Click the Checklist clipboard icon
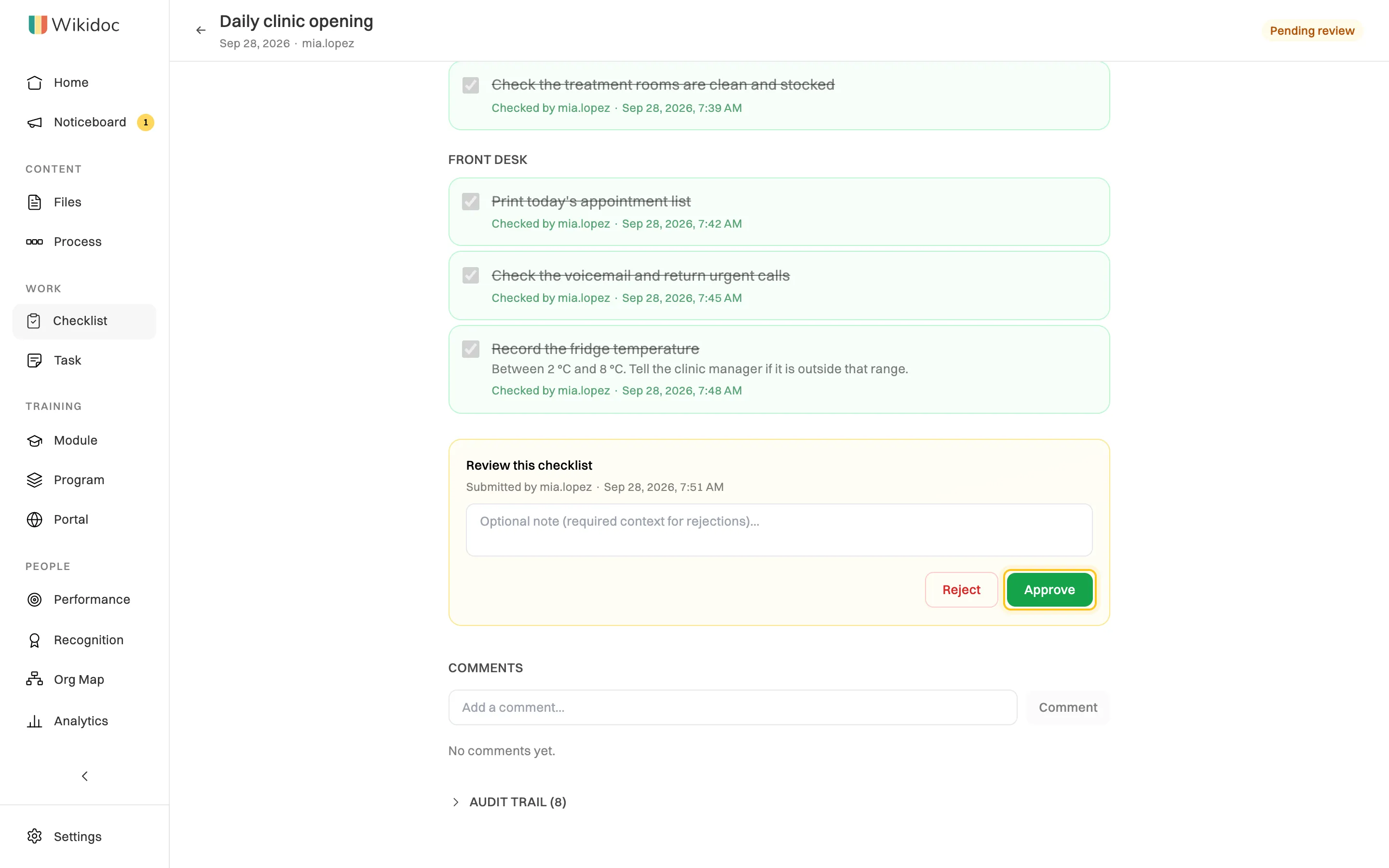 [34, 321]
